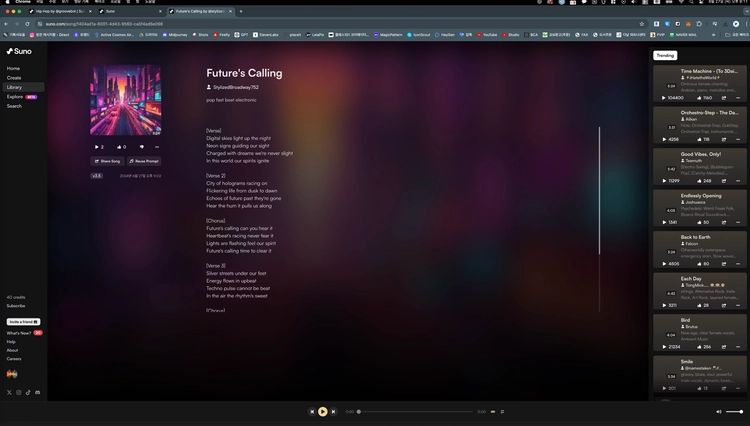
Task: Open the YouTube bookmark
Action: pyautogui.click(x=486, y=35)
